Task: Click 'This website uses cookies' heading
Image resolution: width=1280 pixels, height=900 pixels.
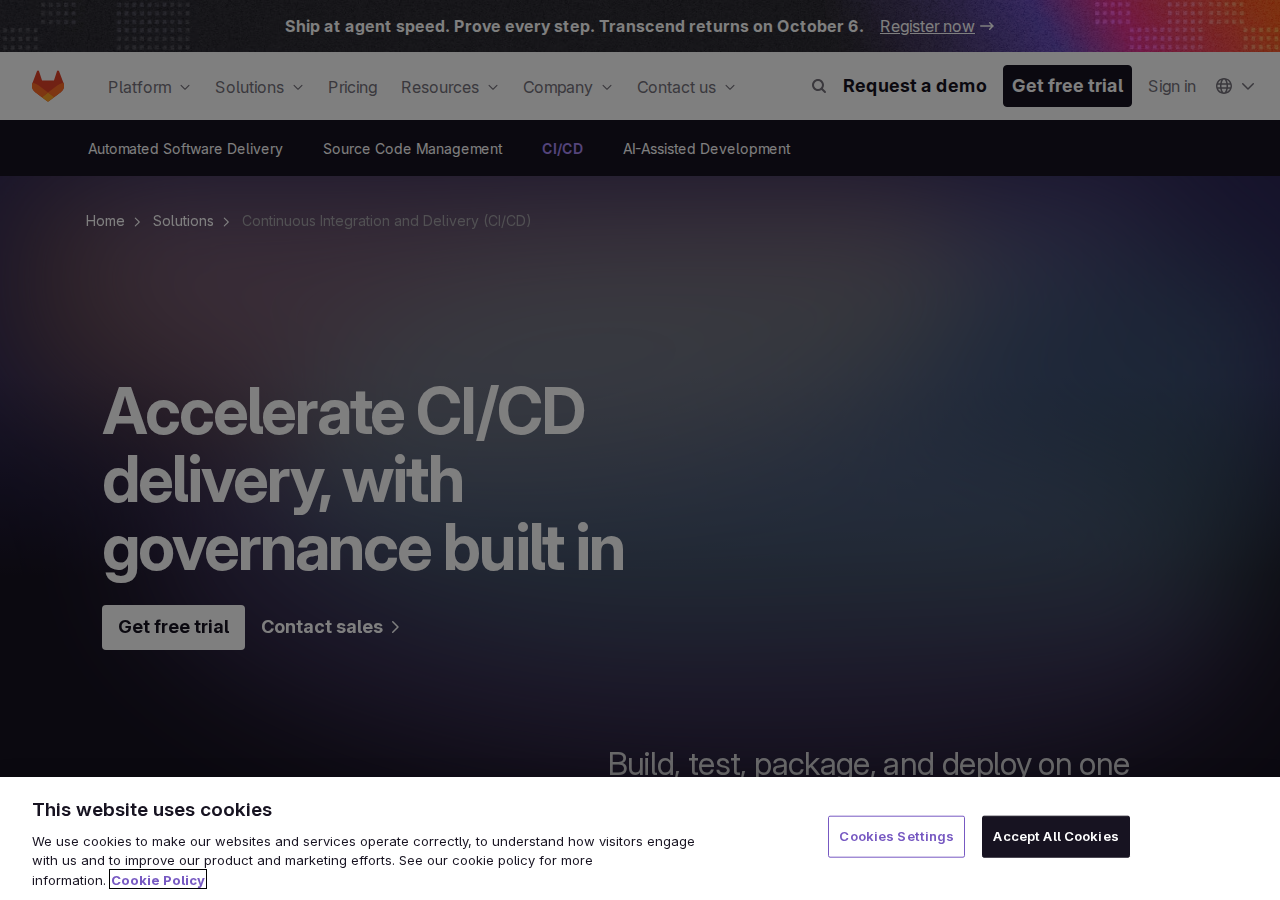Action: click(152, 810)
